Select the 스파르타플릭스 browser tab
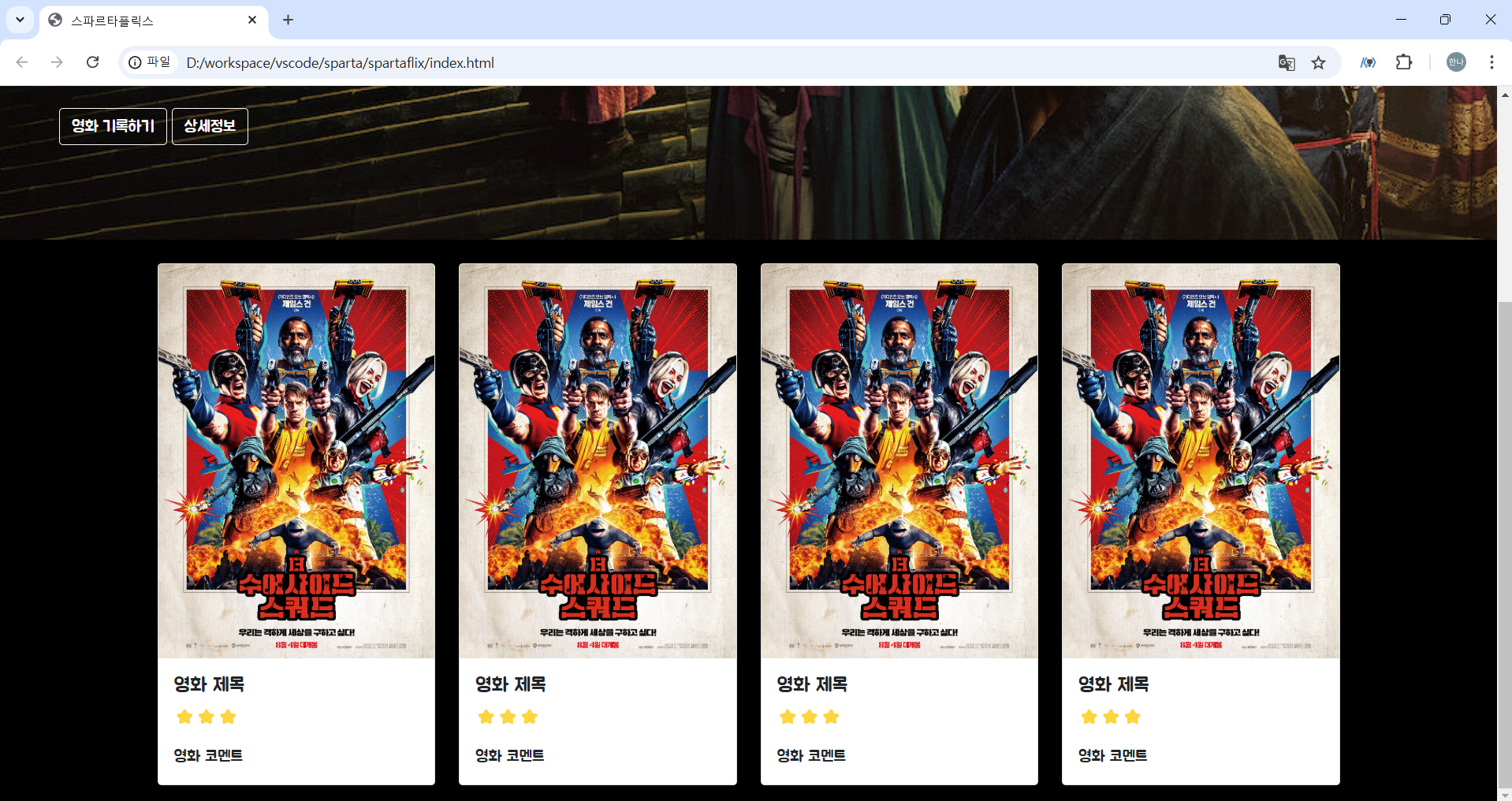Image resolution: width=1512 pixels, height=801 pixels. [154, 20]
